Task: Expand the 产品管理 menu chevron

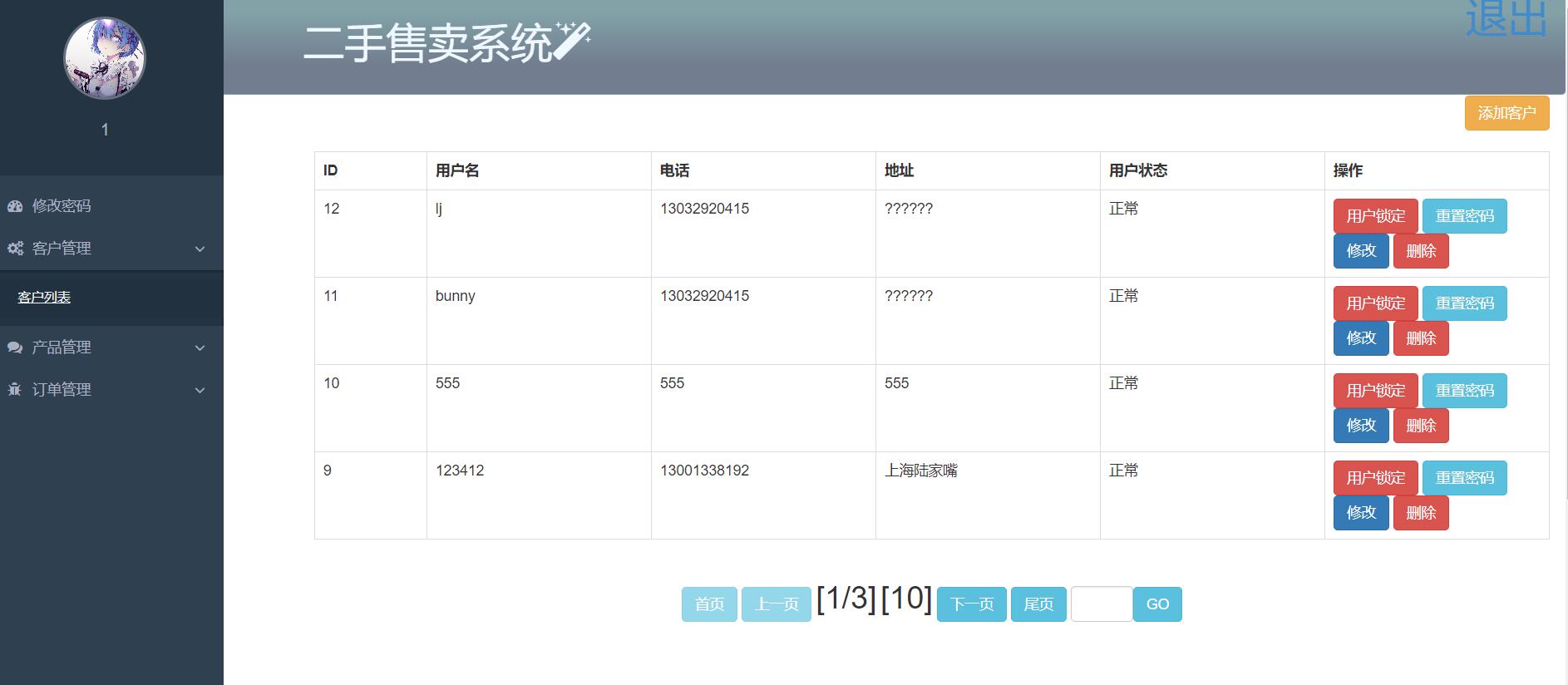Action: point(200,348)
